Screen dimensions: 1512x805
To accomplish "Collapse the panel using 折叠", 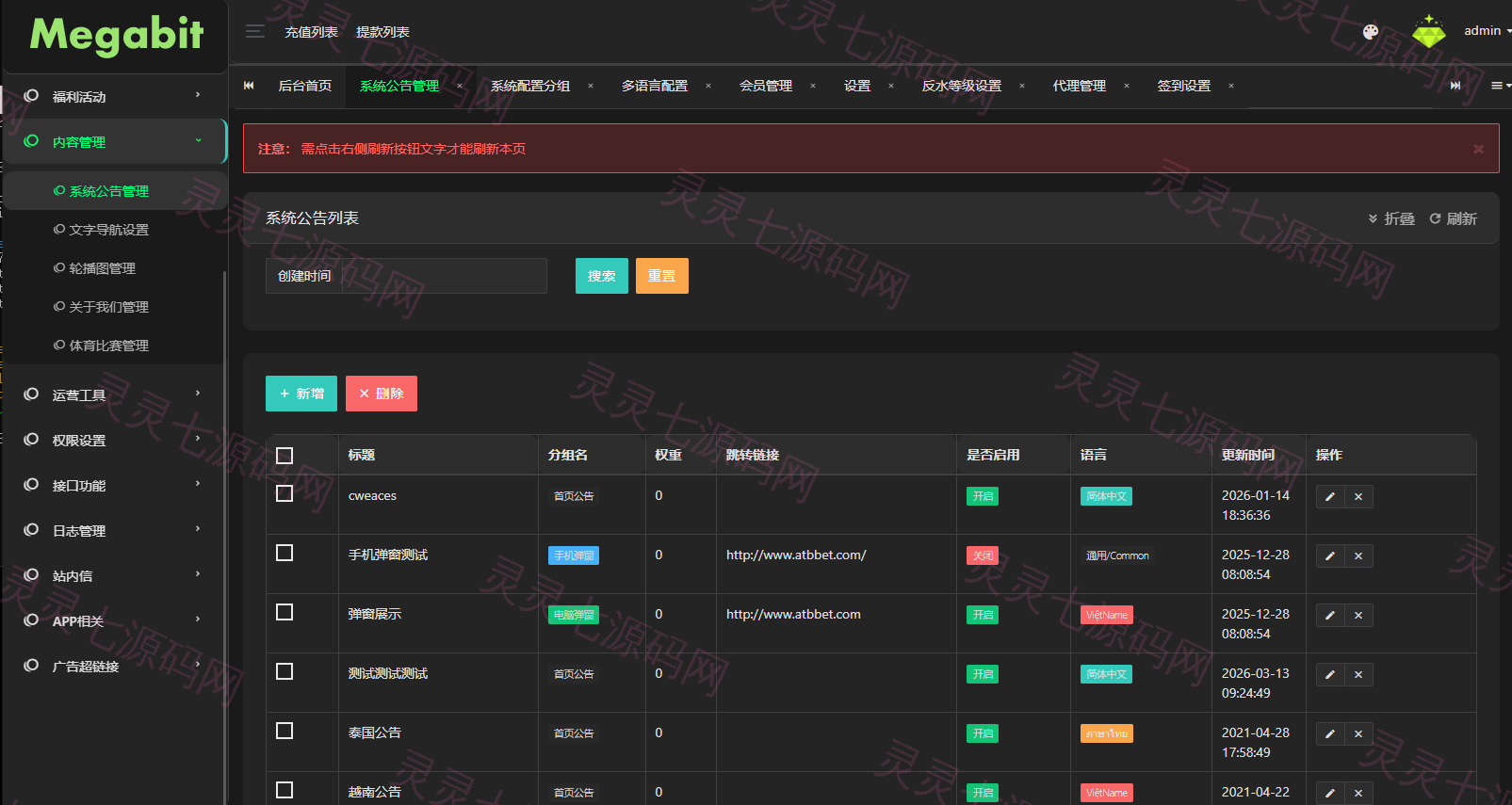I will pyautogui.click(x=1391, y=218).
